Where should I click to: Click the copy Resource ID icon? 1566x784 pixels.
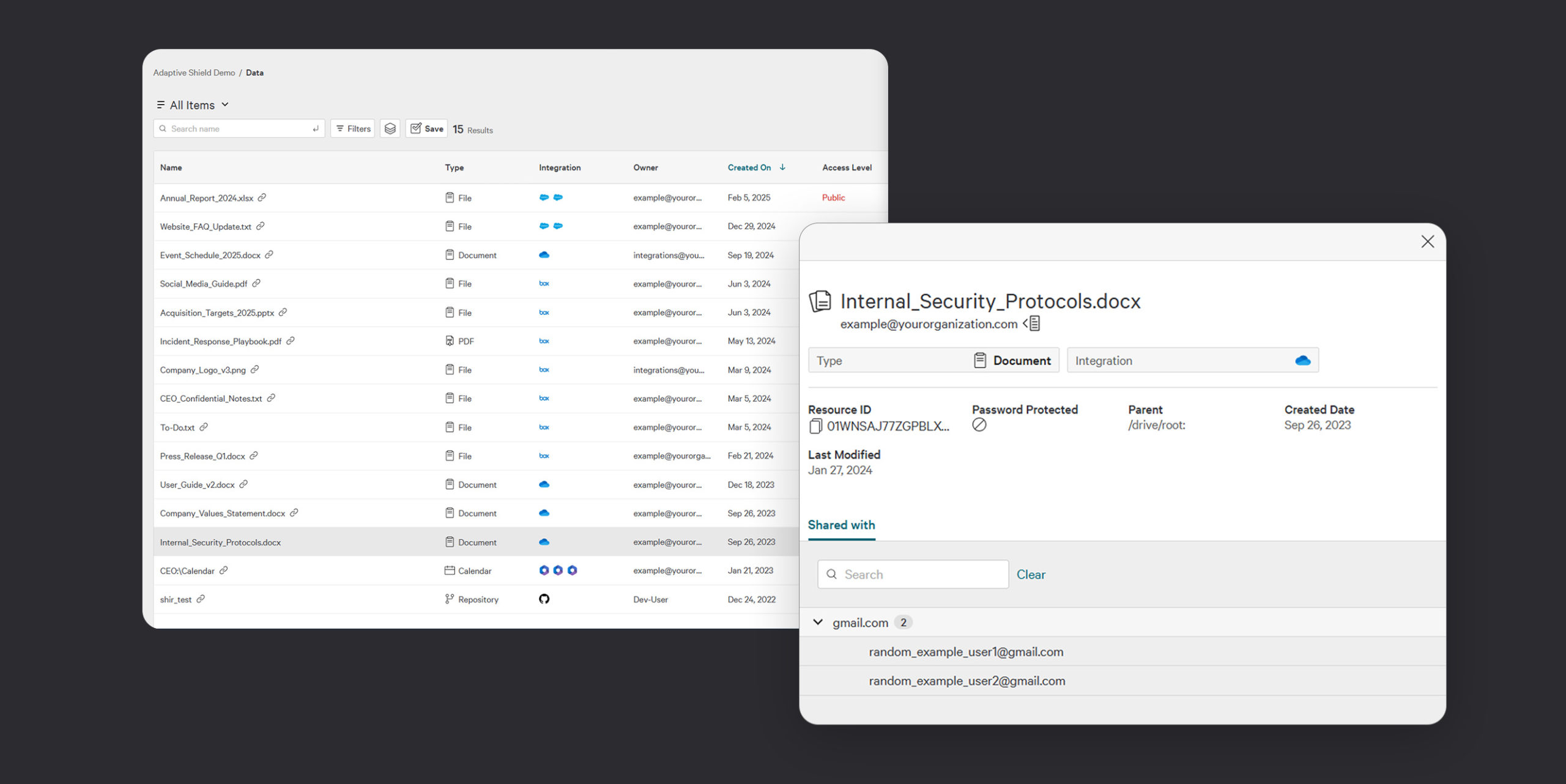pyautogui.click(x=815, y=426)
